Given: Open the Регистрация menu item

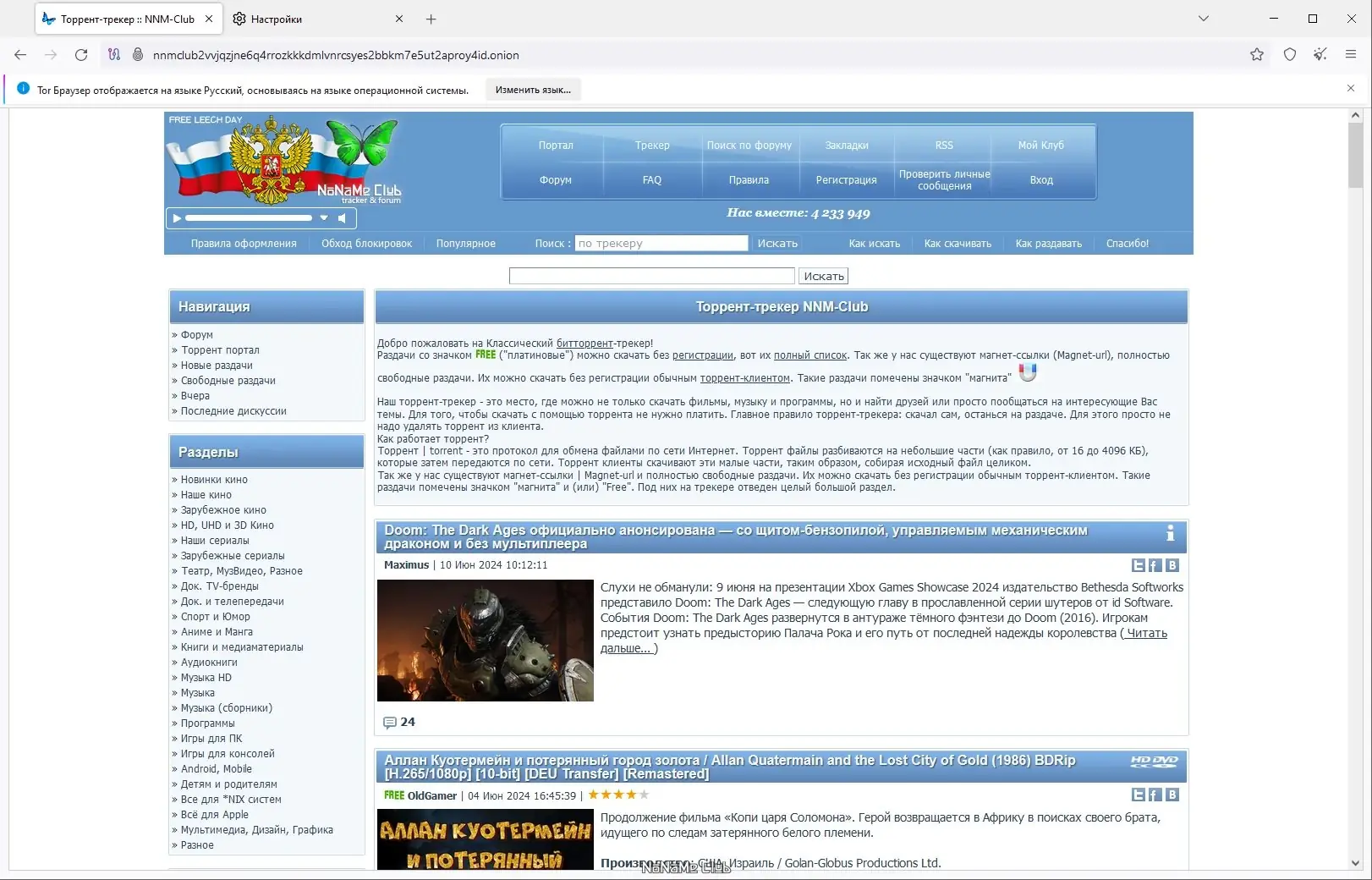Looking at the screenshot, I should point(847,180).
